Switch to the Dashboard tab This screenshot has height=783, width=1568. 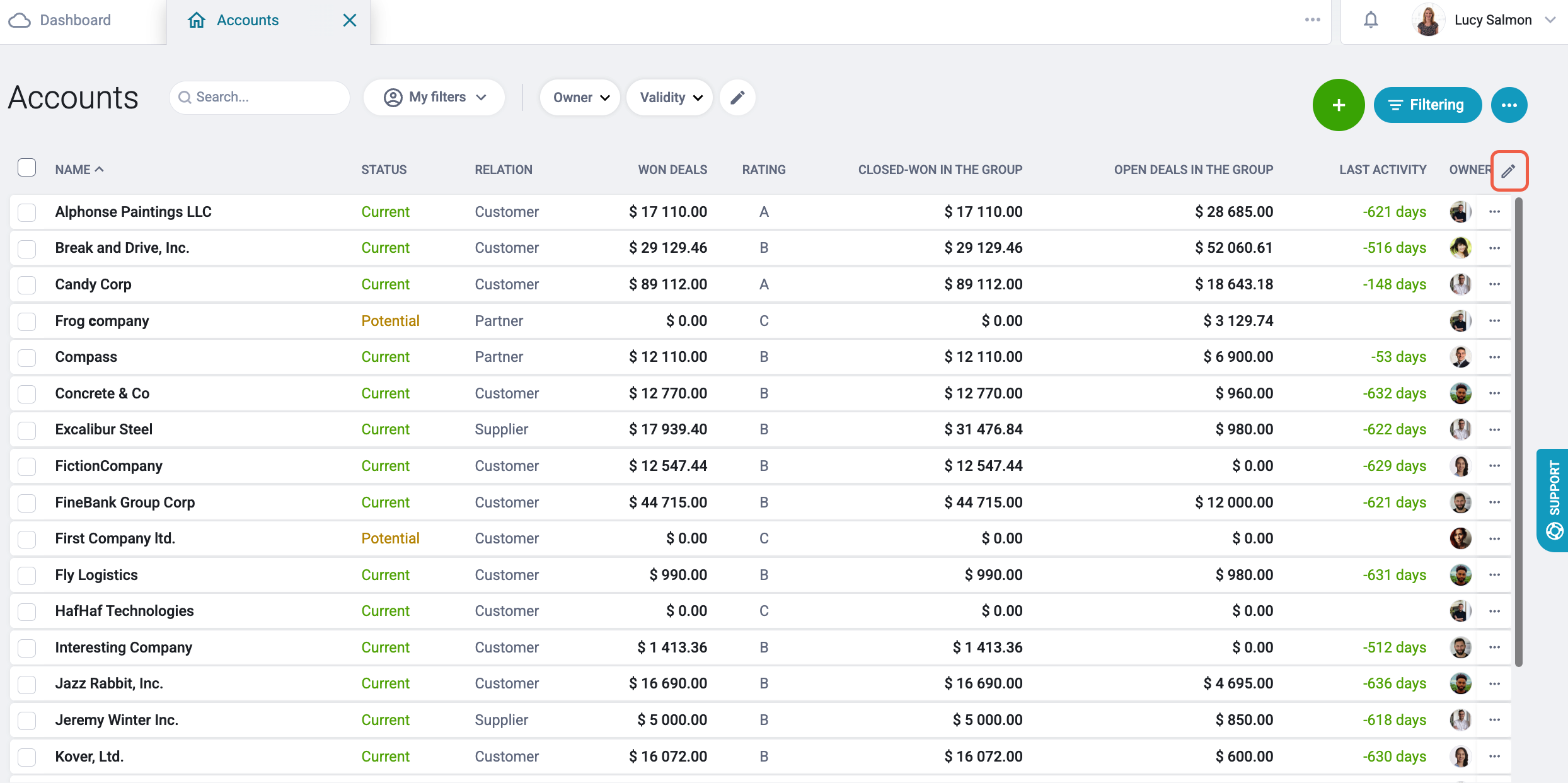(x=60, y=20)
